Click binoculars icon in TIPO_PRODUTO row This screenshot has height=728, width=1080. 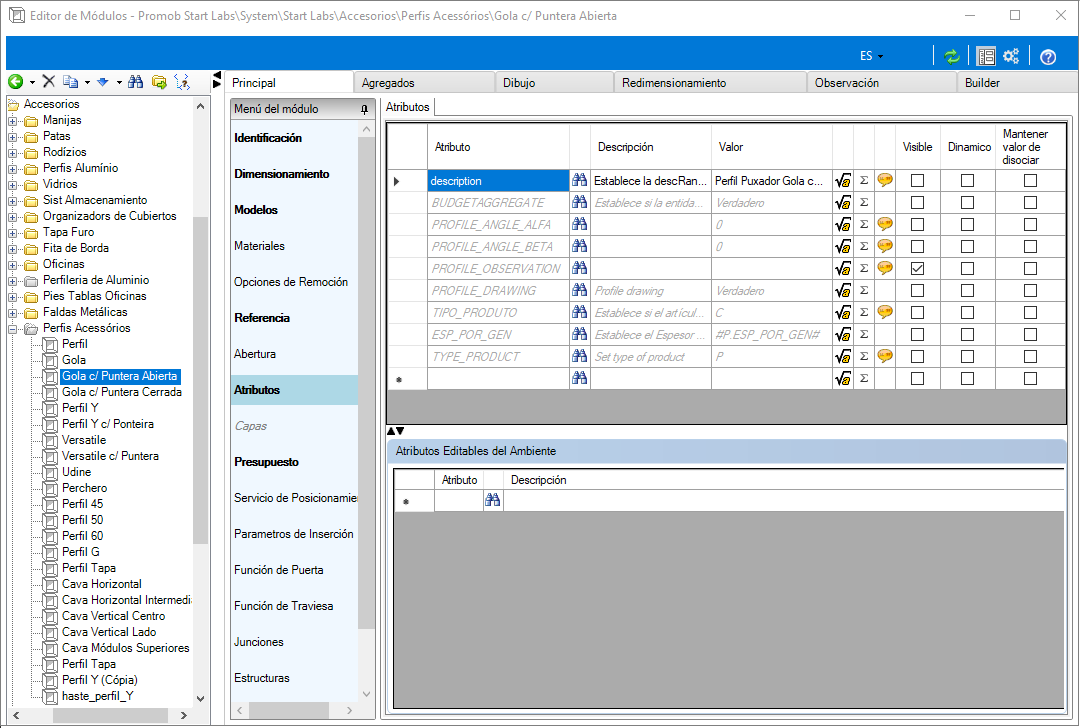(580, 312)
